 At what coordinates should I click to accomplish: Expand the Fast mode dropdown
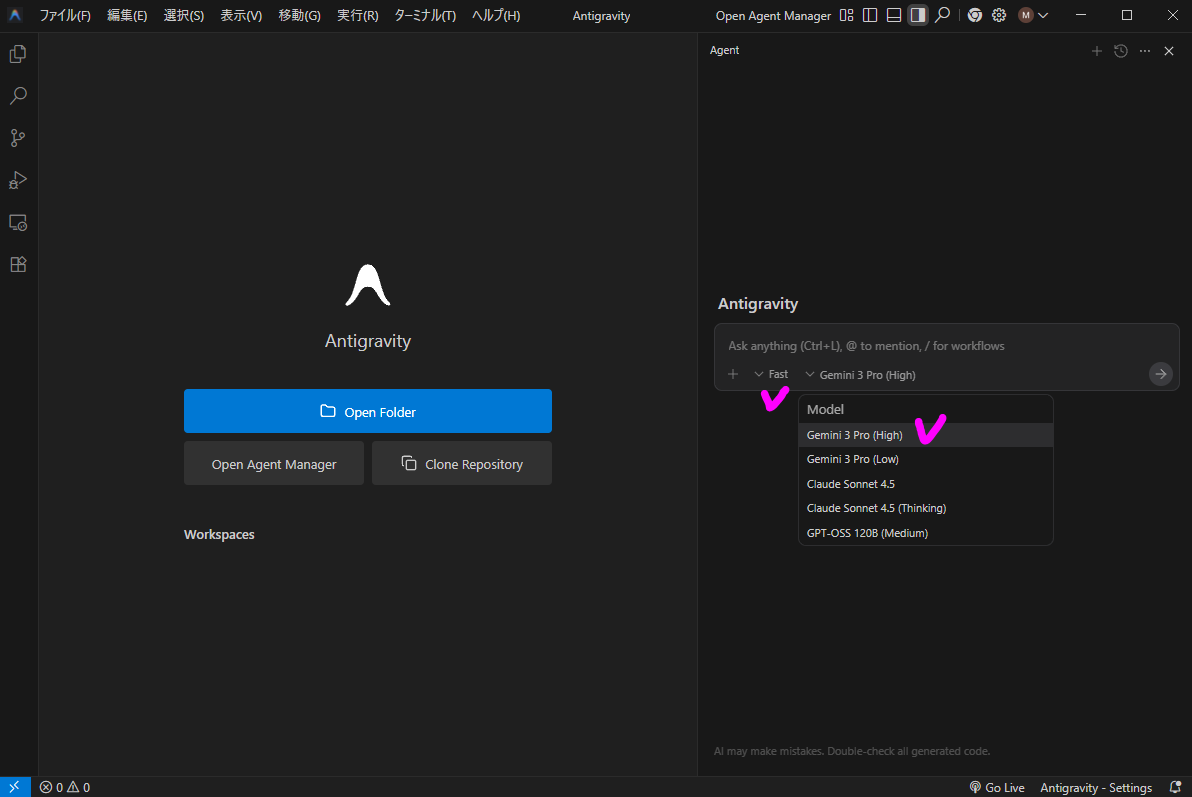(x=771, y=374)
